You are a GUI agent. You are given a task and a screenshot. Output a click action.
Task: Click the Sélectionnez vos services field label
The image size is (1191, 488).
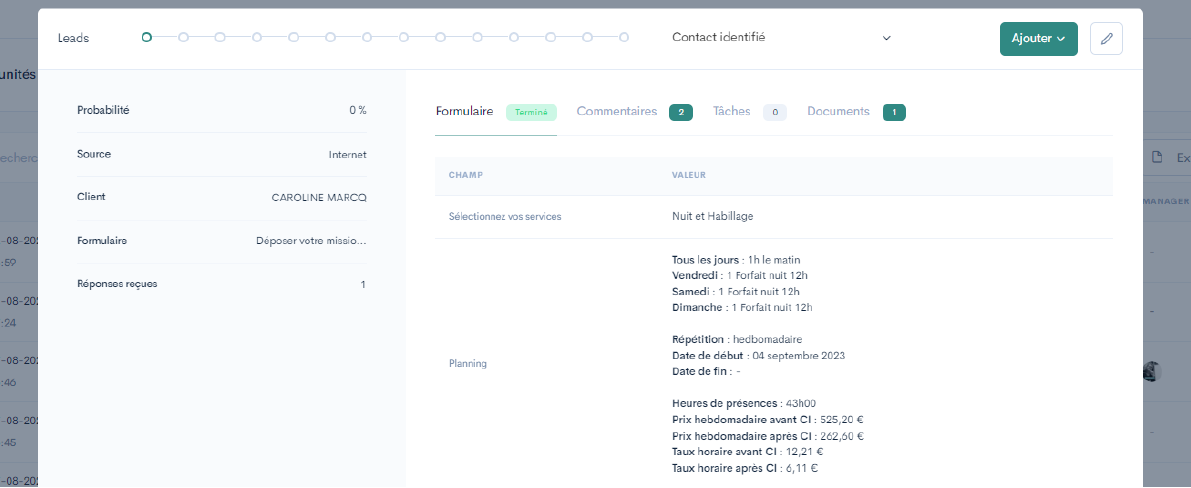(x=505, y=217)
